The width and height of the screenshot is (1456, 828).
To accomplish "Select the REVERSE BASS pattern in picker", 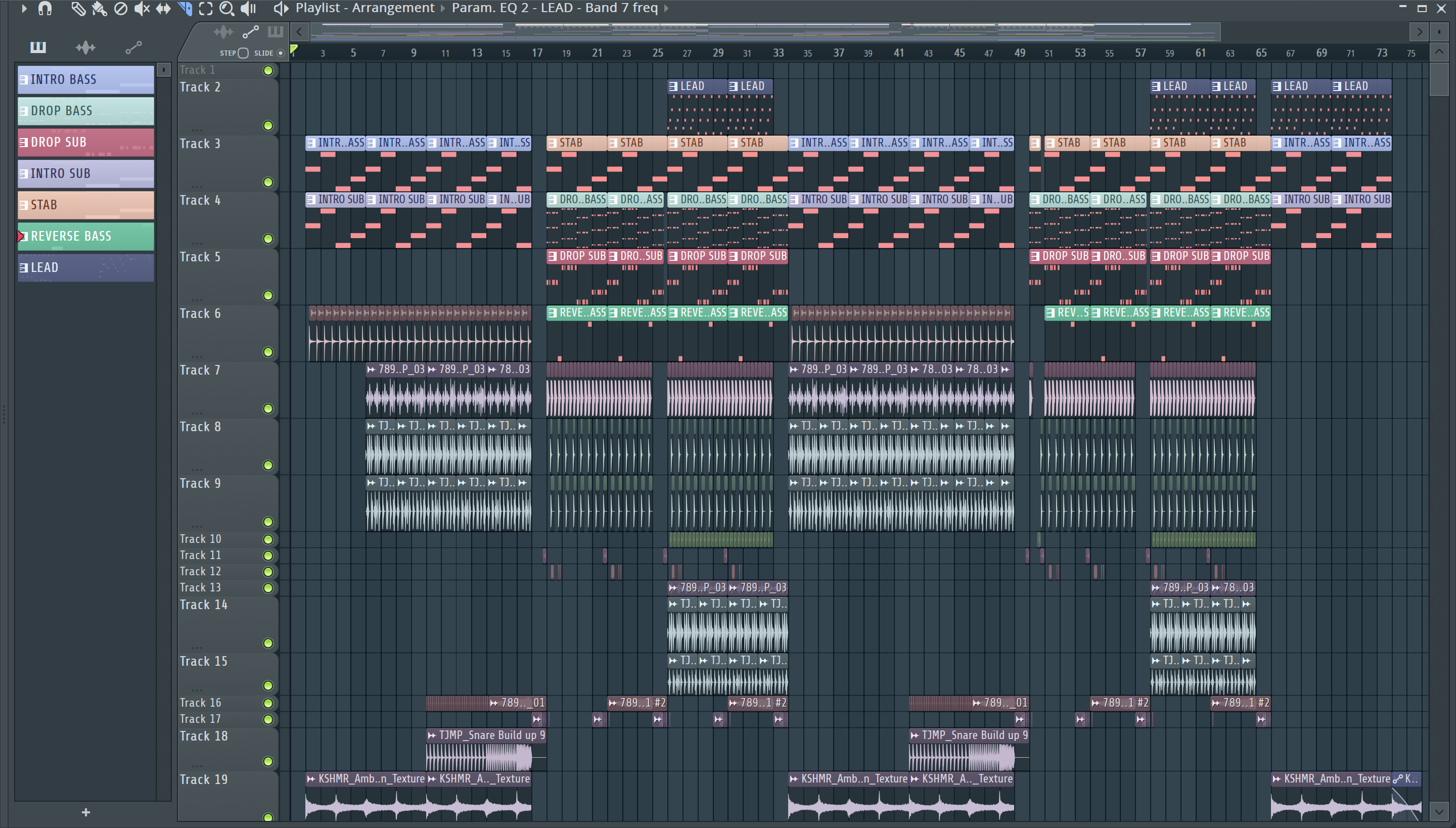I will tap(86, 236).
